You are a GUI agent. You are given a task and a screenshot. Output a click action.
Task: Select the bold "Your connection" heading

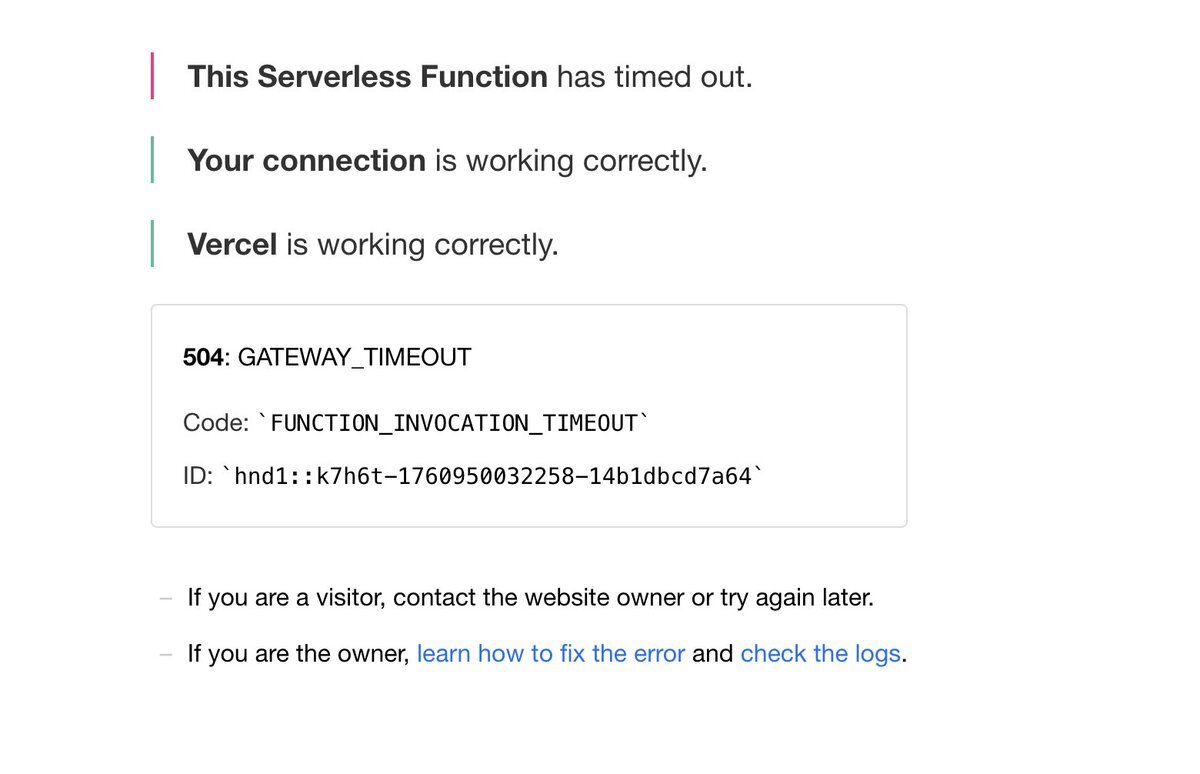[x=306, y=161]
